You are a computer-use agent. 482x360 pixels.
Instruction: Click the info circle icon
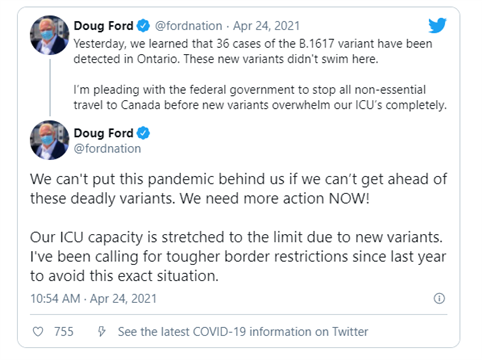(439, 298)
